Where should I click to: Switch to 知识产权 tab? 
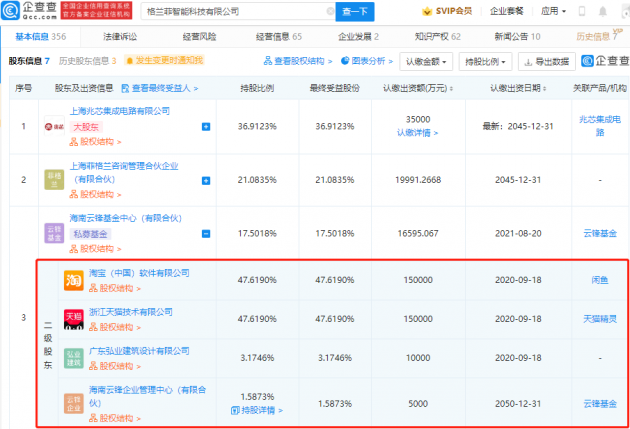(x=438, y=37)
